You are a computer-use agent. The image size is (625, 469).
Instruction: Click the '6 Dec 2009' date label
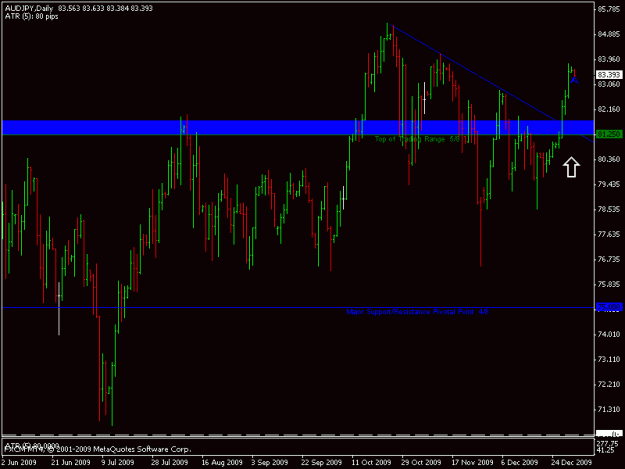coord(520,462)
